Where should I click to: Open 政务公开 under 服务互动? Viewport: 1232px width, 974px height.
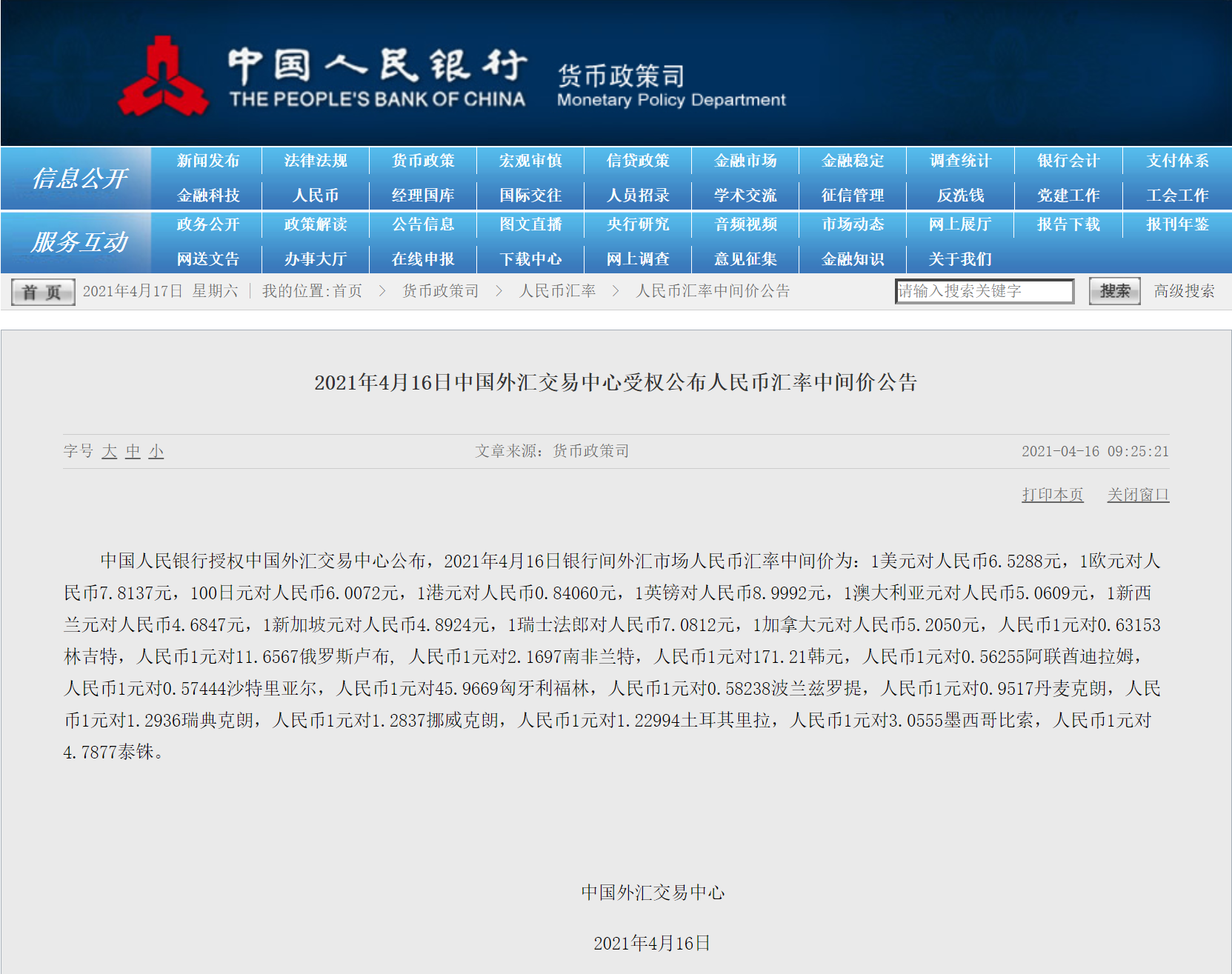208,224
